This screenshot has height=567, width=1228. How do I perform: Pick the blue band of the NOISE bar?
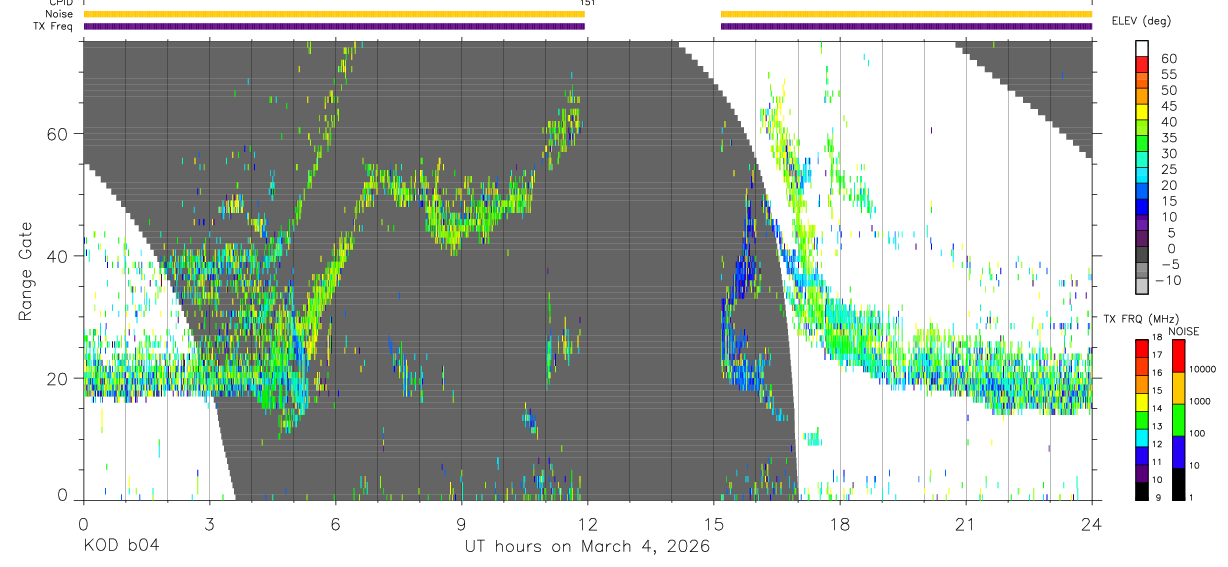1179,451
